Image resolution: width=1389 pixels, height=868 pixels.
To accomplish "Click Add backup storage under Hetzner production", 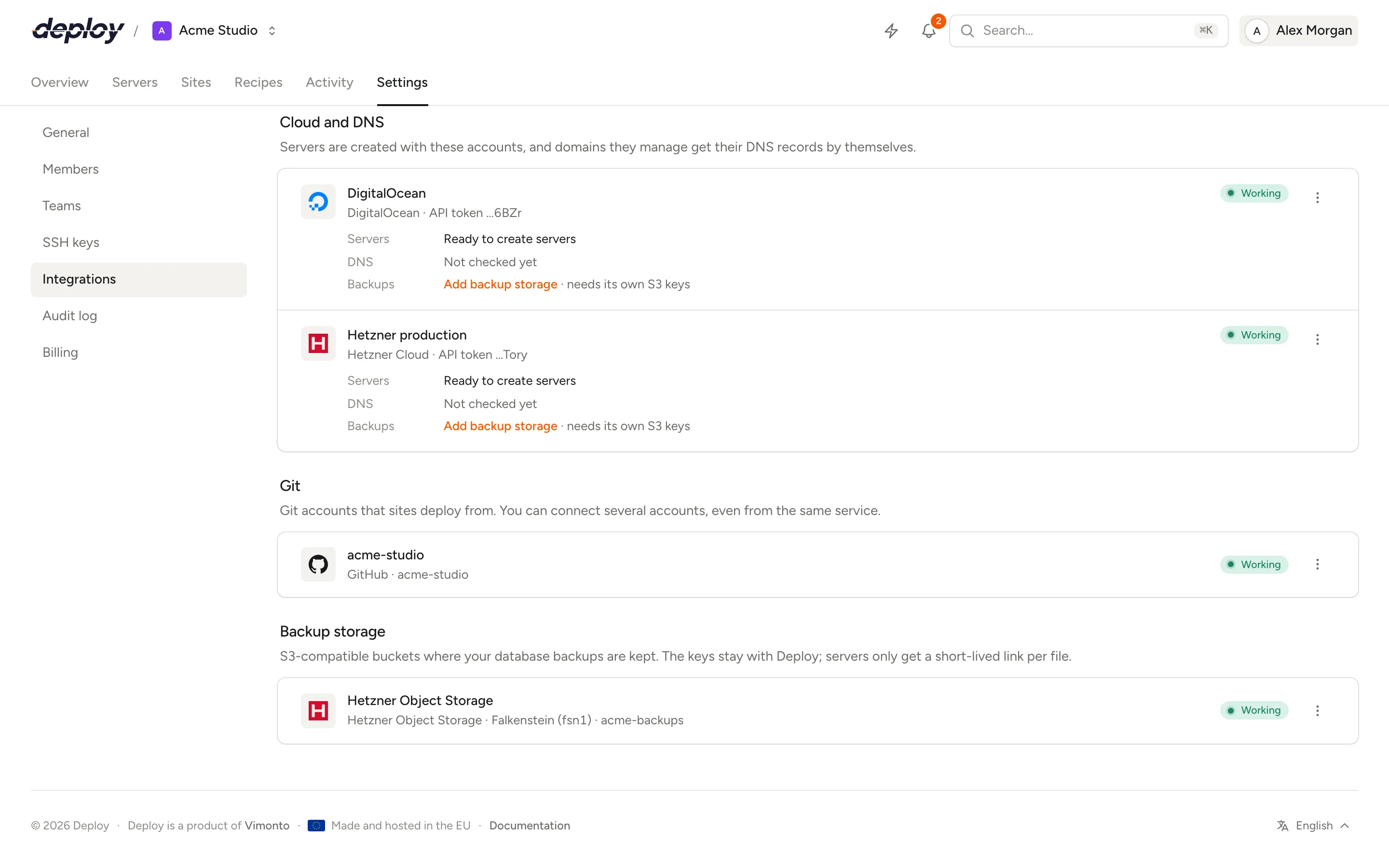I will 500,427.
